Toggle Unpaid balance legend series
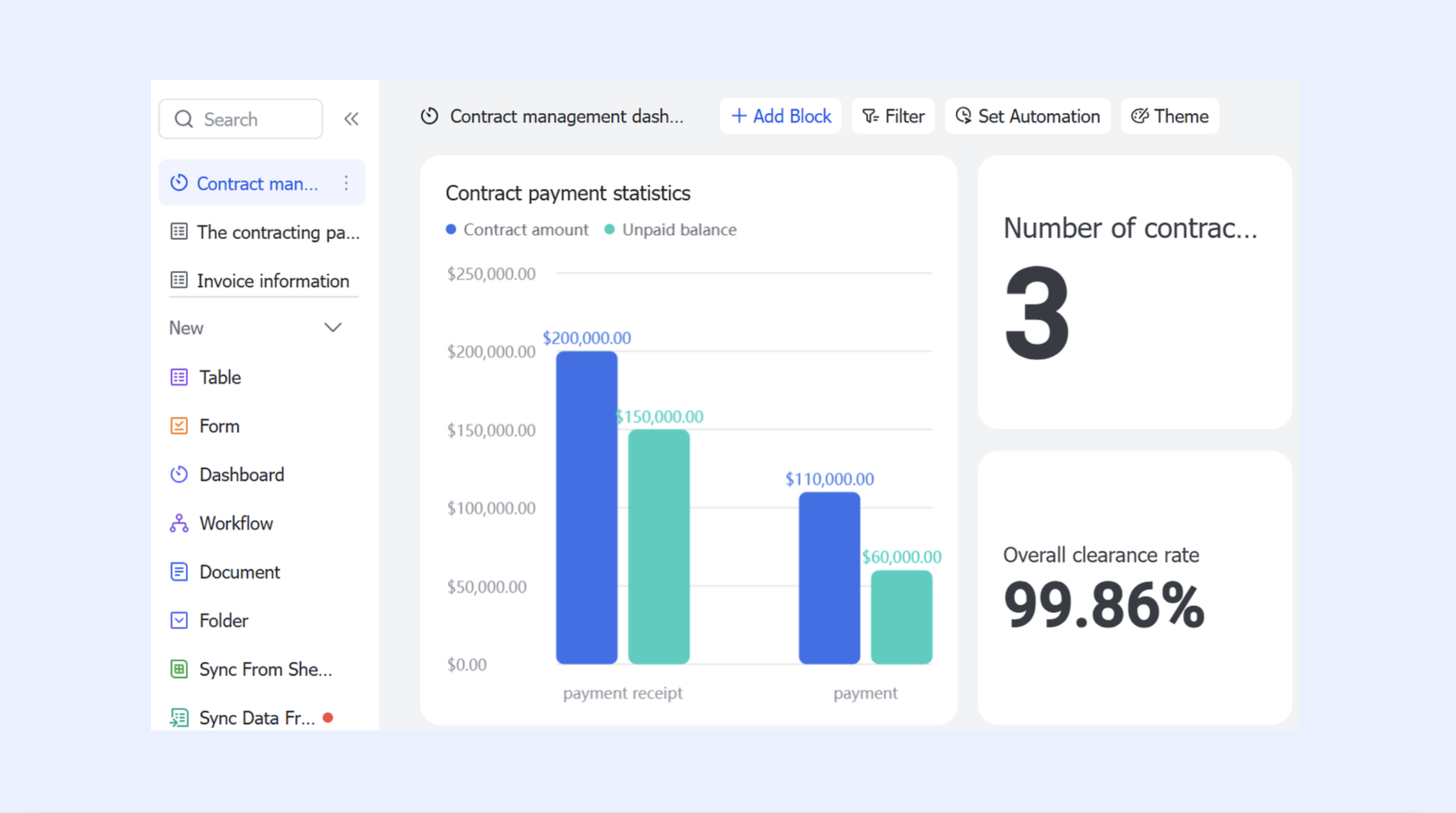The height and width of the screenshot is (813, 1456). pyautogui.click(x=671, y=230)
